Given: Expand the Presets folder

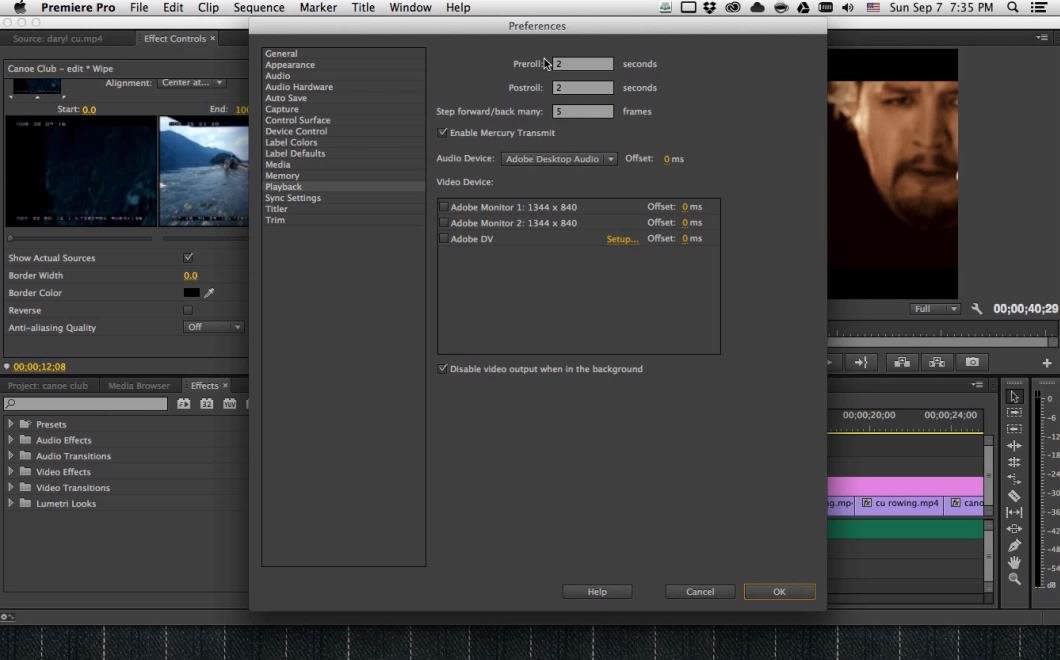Looking at the screenshot, I should pos(10,424).
